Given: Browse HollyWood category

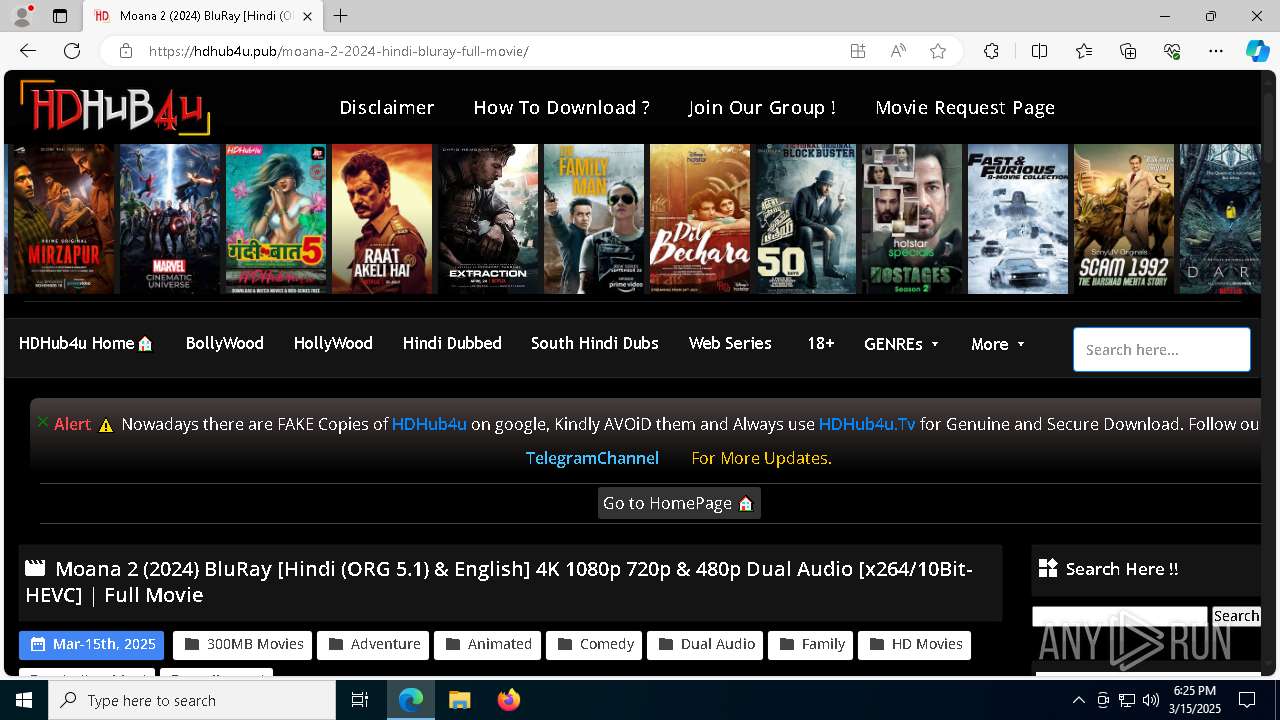Looking at the screenshot, I should [333, 343].
